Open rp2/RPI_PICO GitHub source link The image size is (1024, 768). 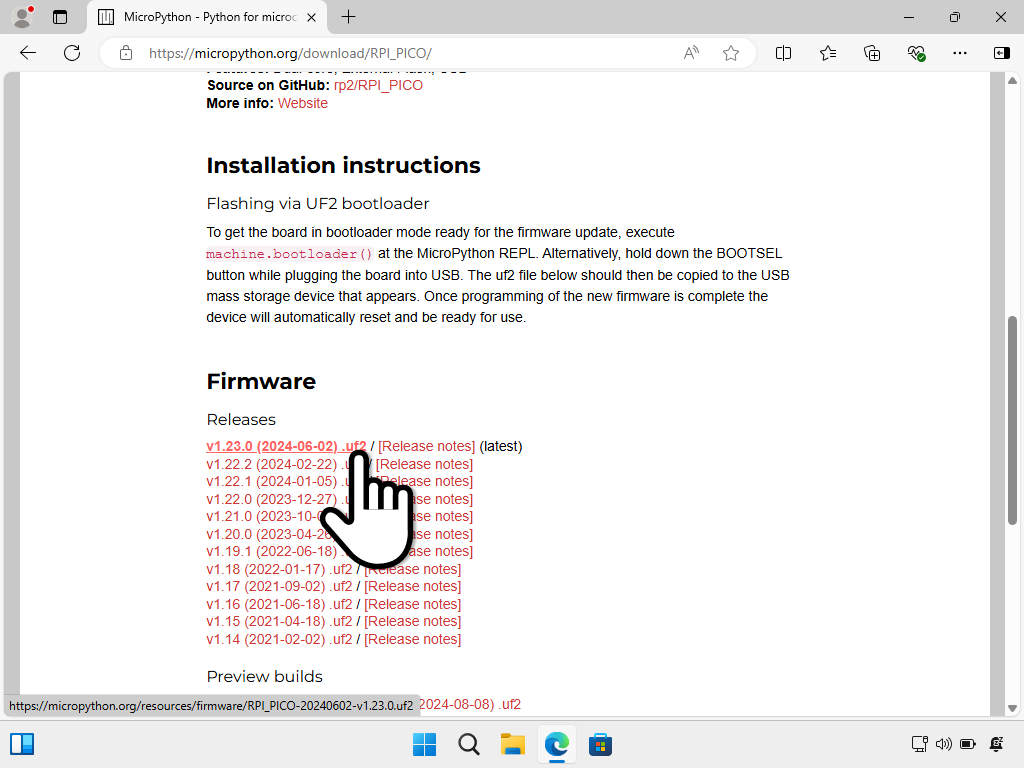[x=378, y=86]
